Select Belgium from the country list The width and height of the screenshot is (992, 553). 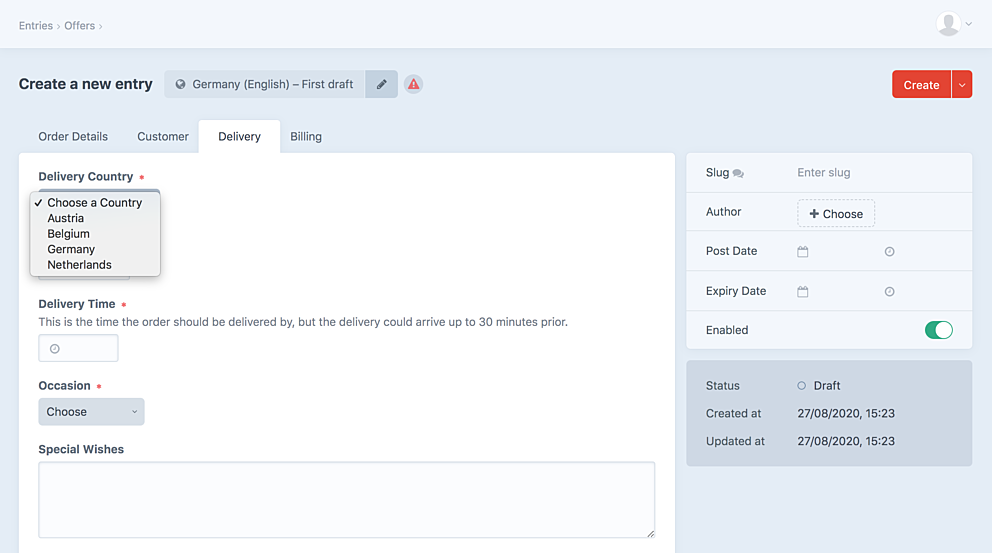[x=95, y=234]
